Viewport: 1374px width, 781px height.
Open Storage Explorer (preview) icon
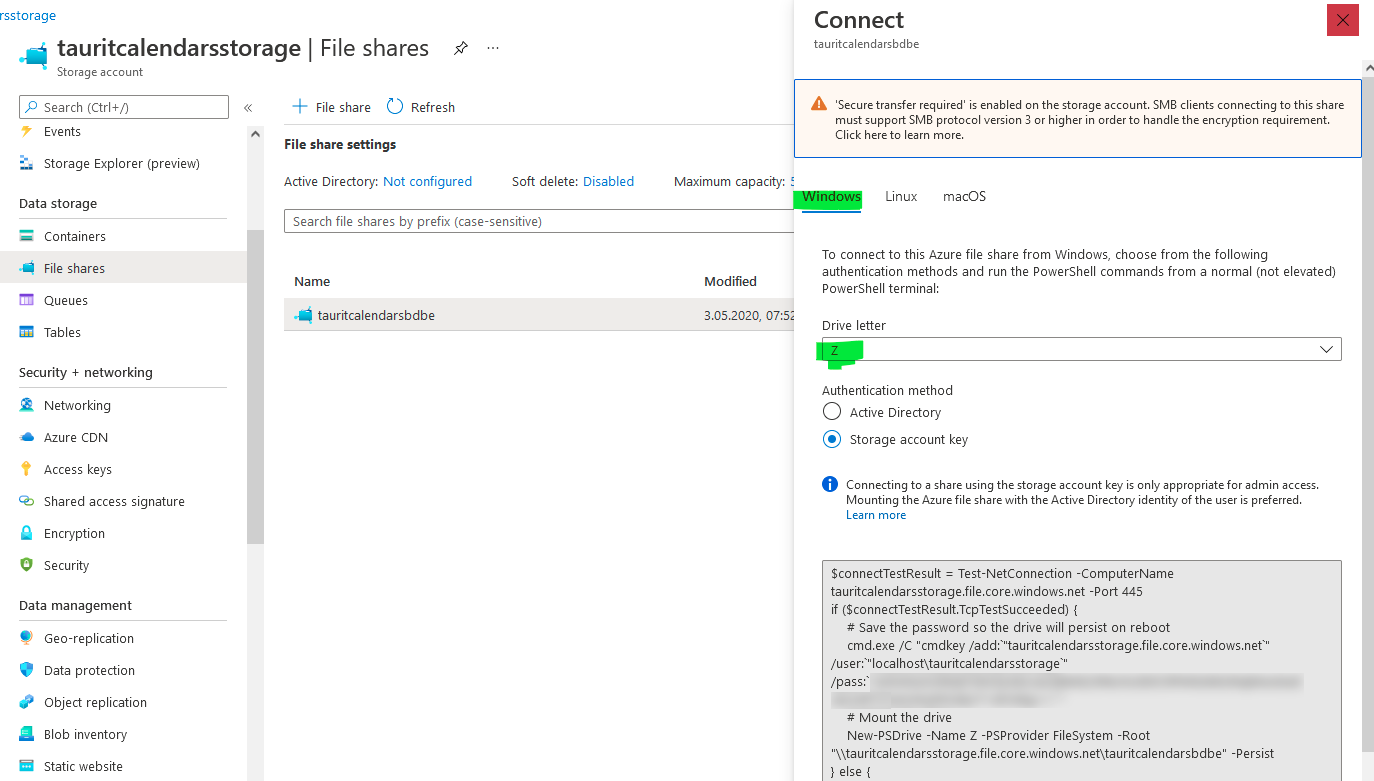point(27,164)
